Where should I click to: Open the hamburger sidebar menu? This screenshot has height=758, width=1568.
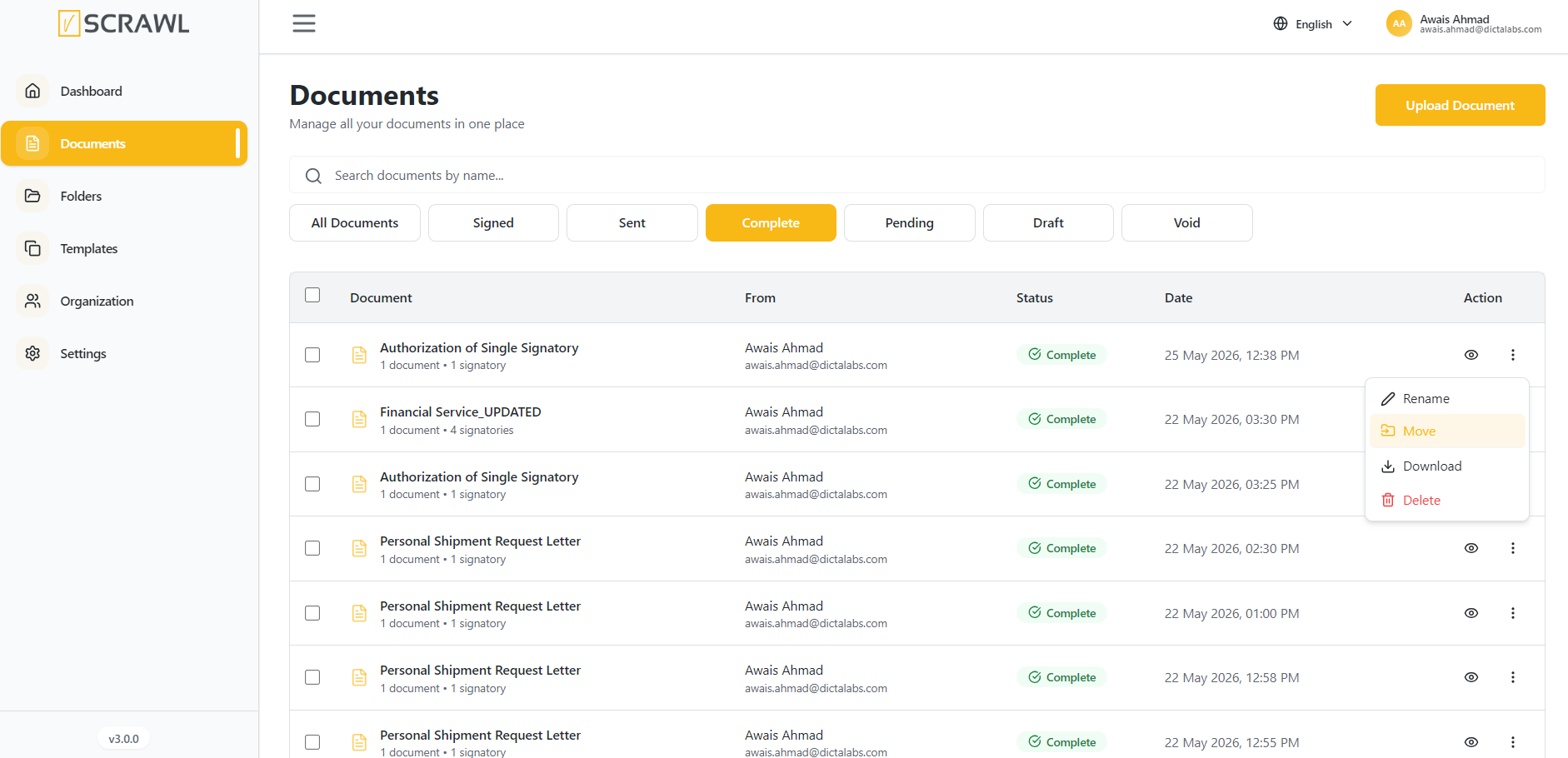tap(304, 23)
